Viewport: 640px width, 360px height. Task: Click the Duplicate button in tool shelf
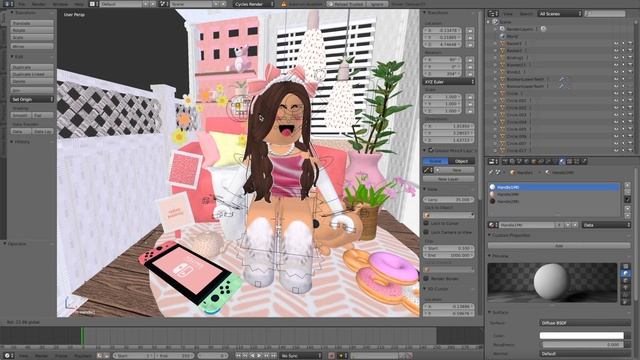point(32,67)
